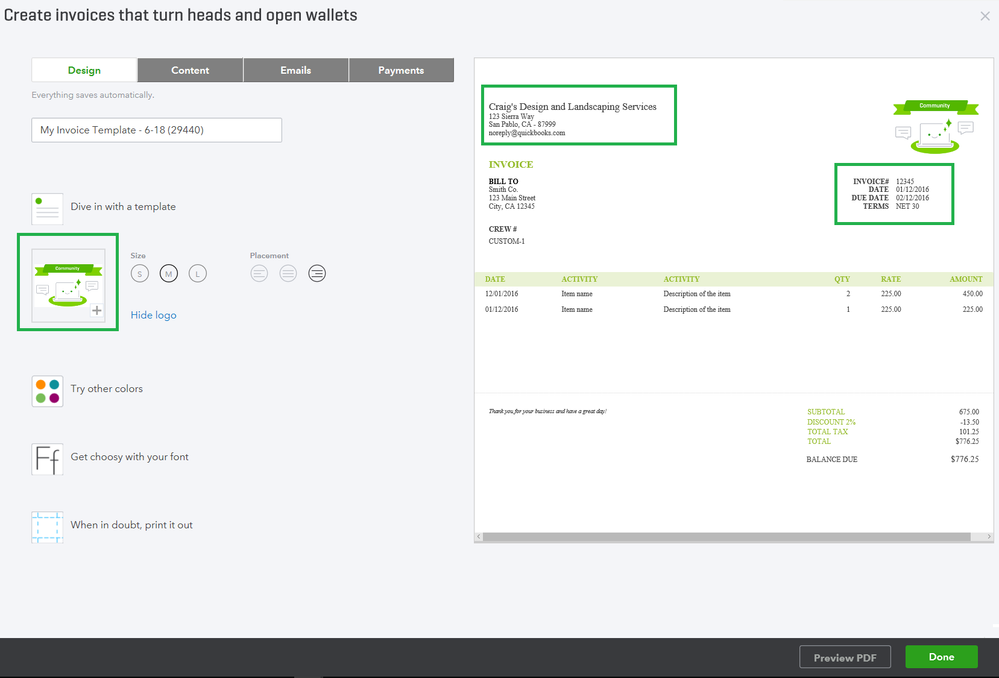The width and height of the screenshot is (999, 678).
Task: Close the invoice customization window
Action: tap(985, 17)
